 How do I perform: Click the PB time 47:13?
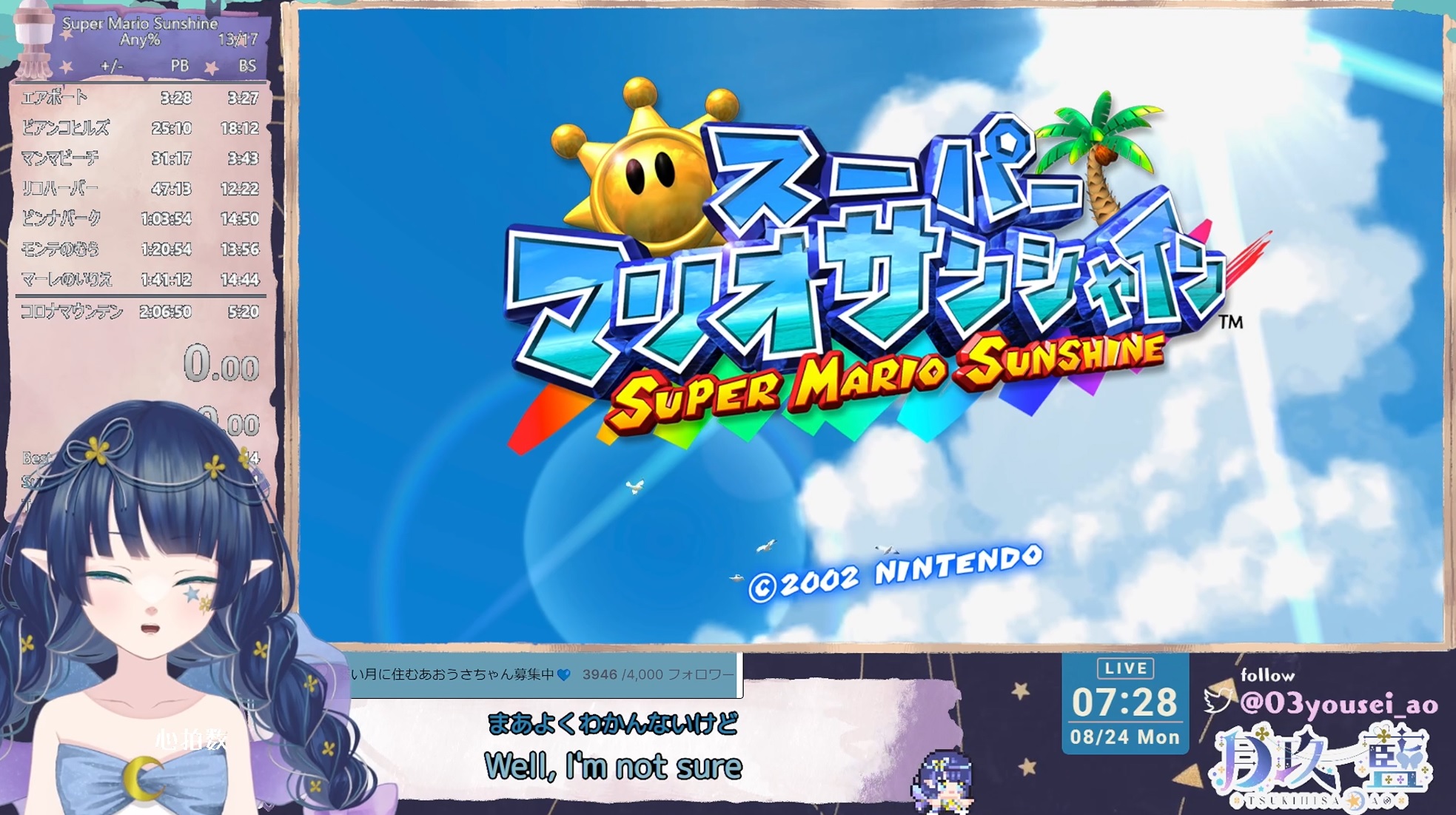click(171, 189)
